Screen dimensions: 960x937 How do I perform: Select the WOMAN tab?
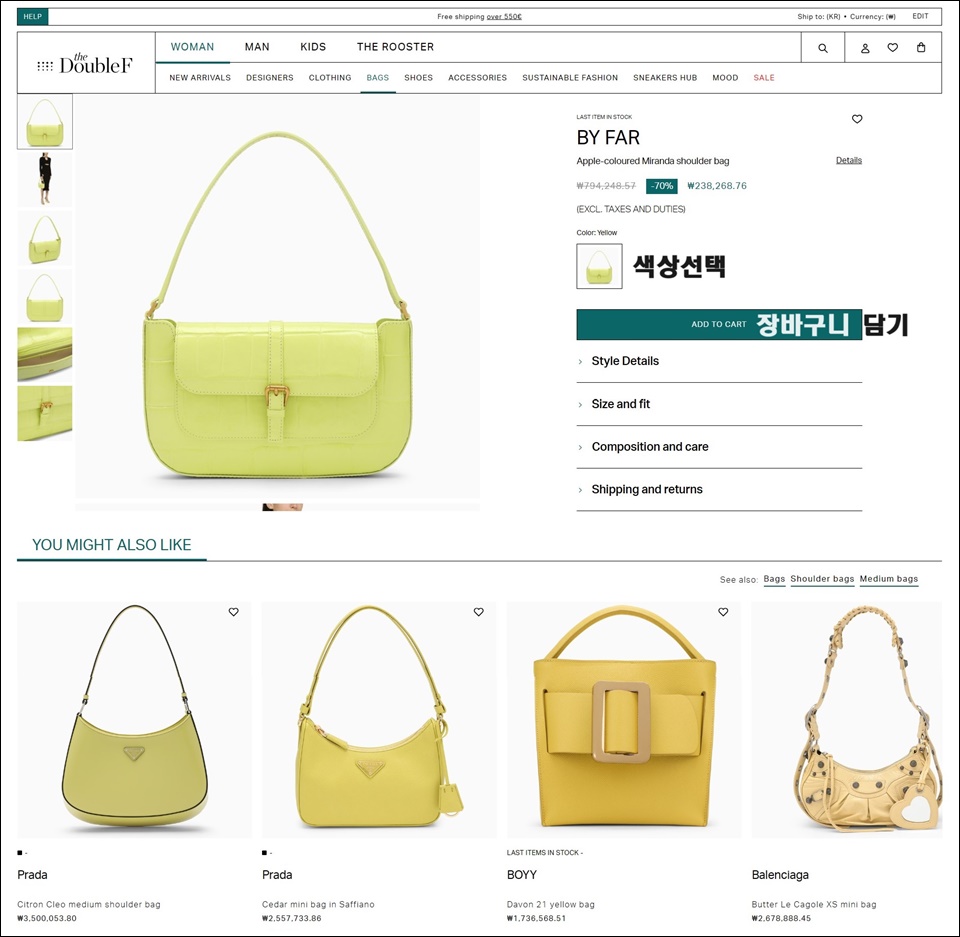(192, 47)
